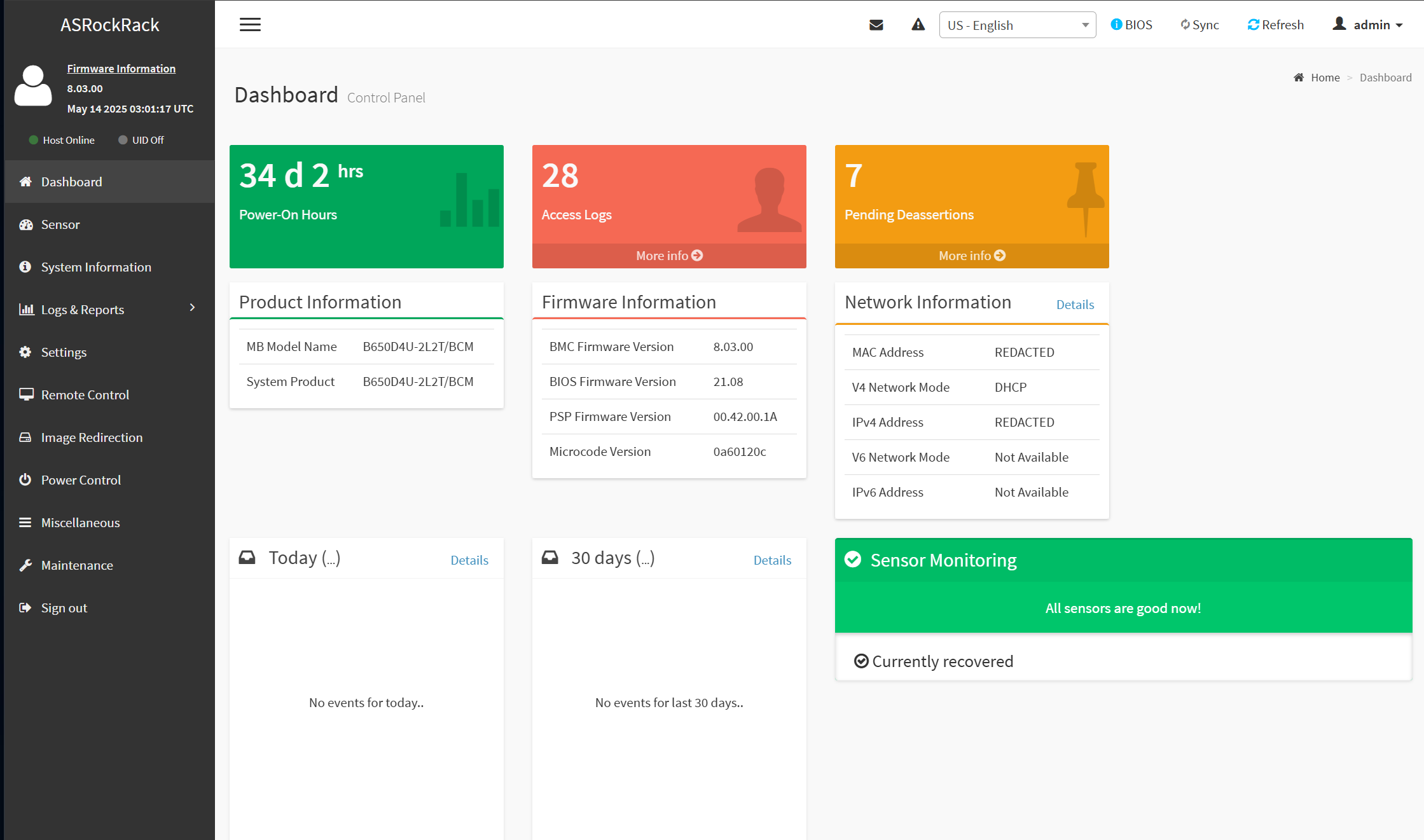Open Details for Today events

tap(469, 560)
